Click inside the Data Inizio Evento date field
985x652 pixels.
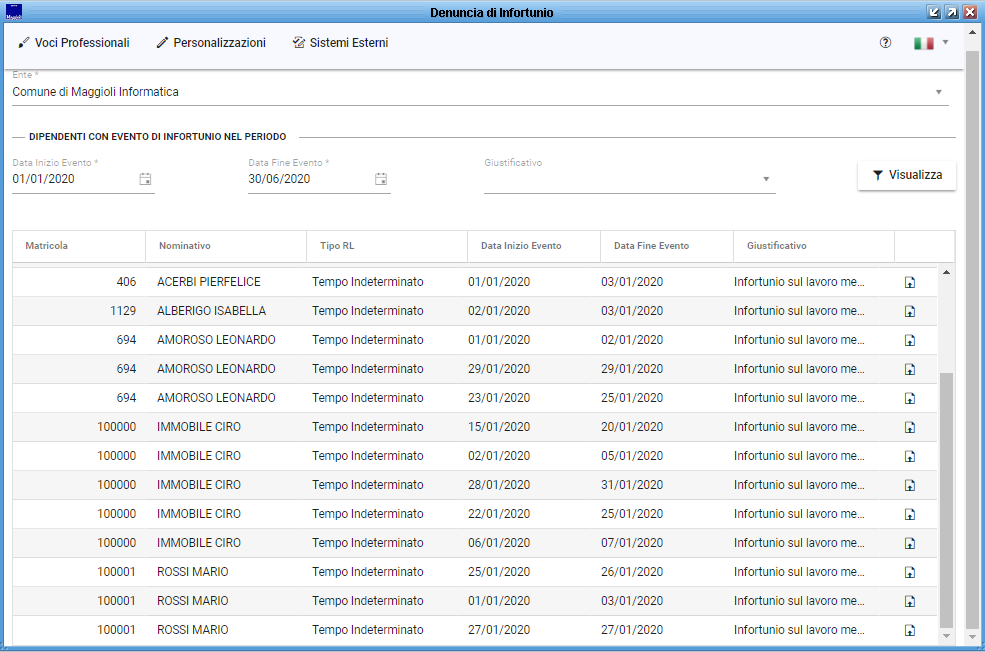(70, 179)
